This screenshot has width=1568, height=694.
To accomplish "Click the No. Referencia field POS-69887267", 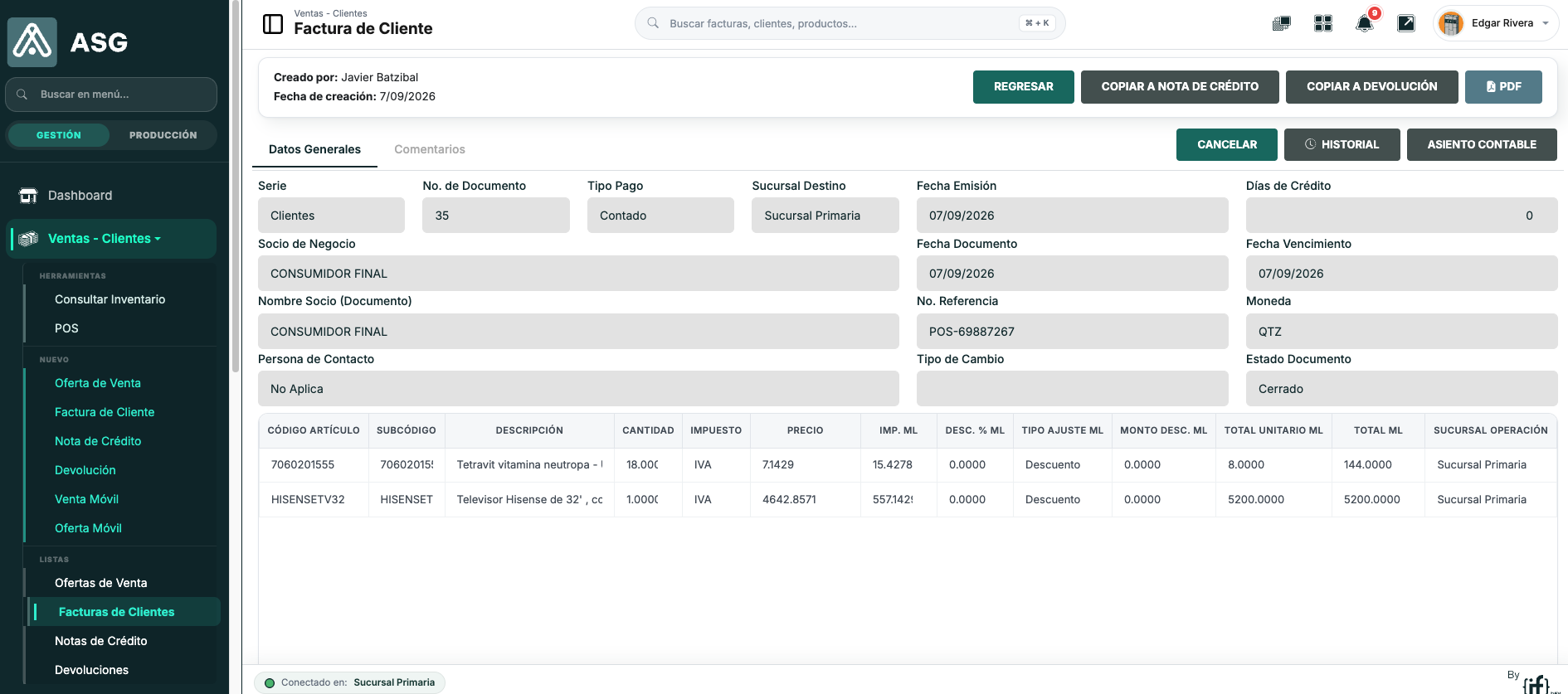I will 1072,332.
